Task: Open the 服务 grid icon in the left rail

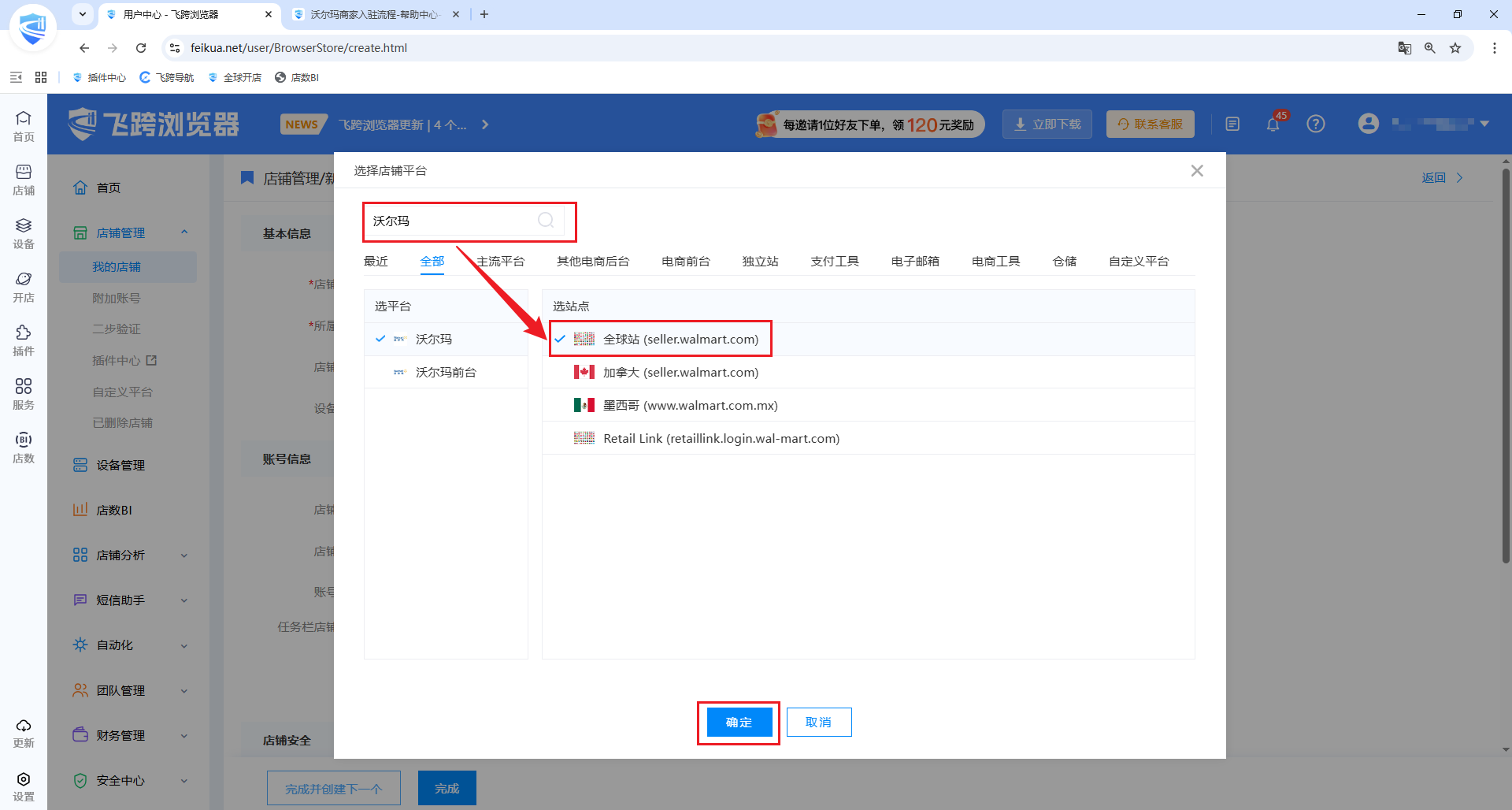Action: point(24,394)
